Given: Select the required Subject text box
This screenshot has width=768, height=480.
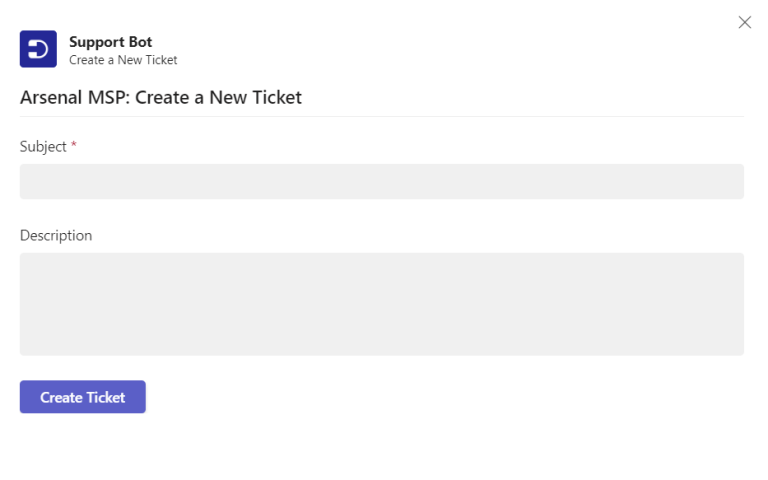Looking at the screenshot, I should coord(381,182).
